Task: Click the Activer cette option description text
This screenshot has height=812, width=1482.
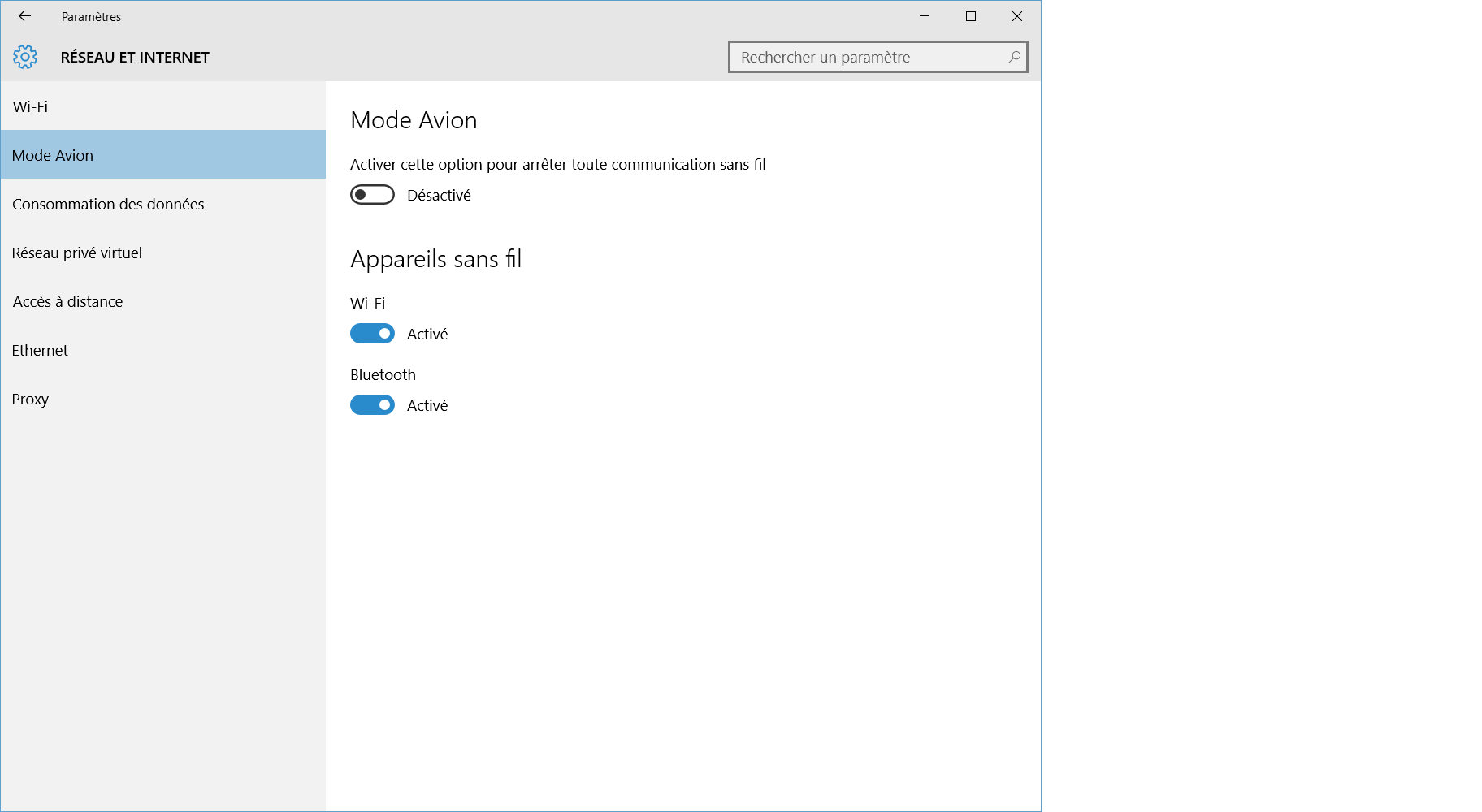Action: tap(558, 165)
